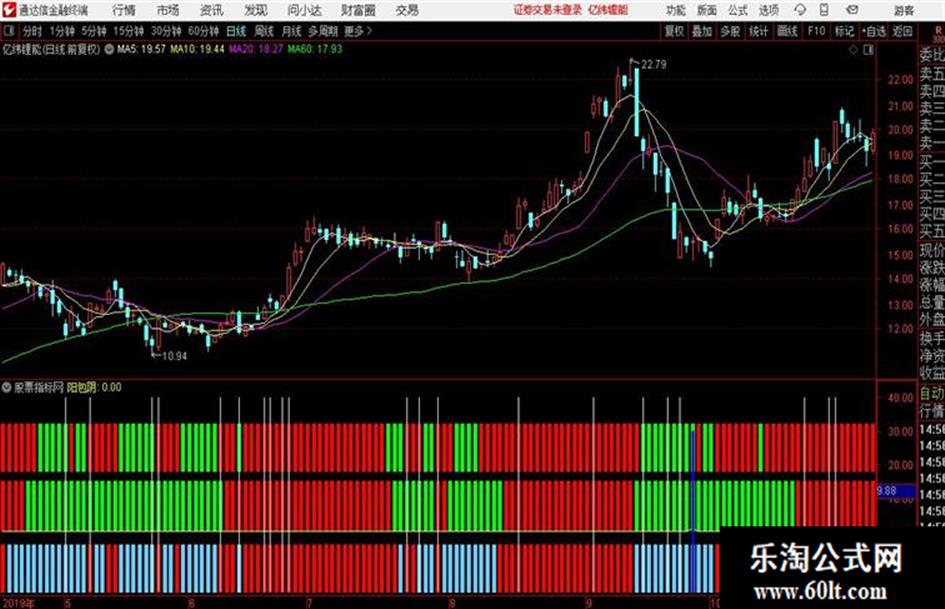
Task: Toggle the right info panel icon
Action: (x=868, y=50)
